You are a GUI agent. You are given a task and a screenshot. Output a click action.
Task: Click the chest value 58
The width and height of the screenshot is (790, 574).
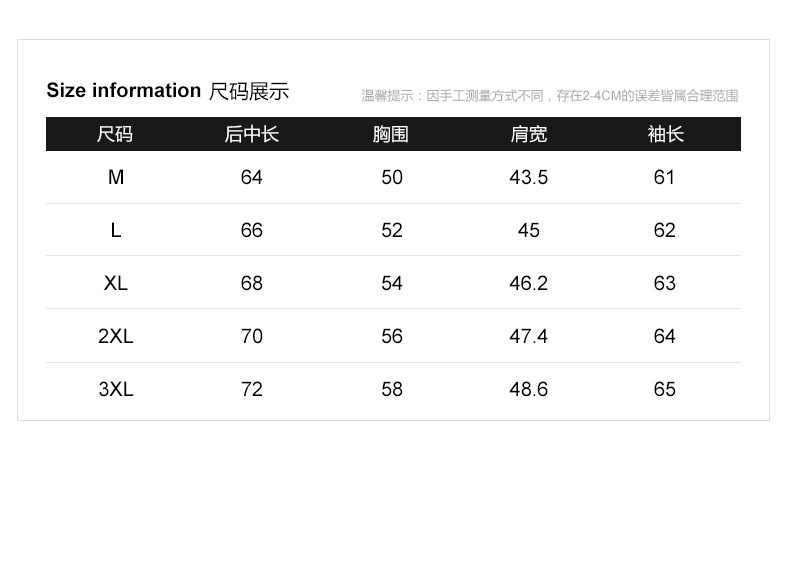pyautogui.click(x=392, y=389)
